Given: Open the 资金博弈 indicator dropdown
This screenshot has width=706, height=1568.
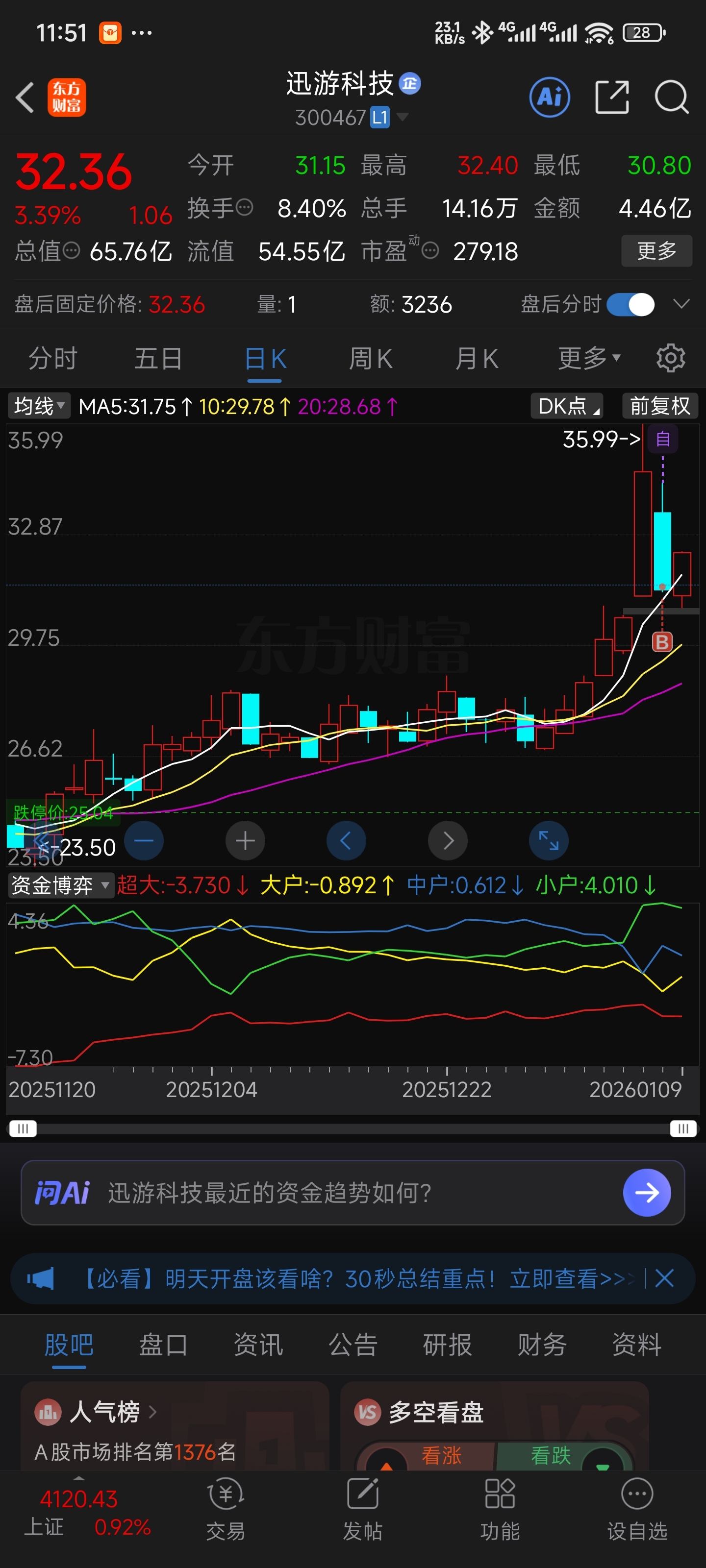Looking at the screenshot, I should [60, 884].
